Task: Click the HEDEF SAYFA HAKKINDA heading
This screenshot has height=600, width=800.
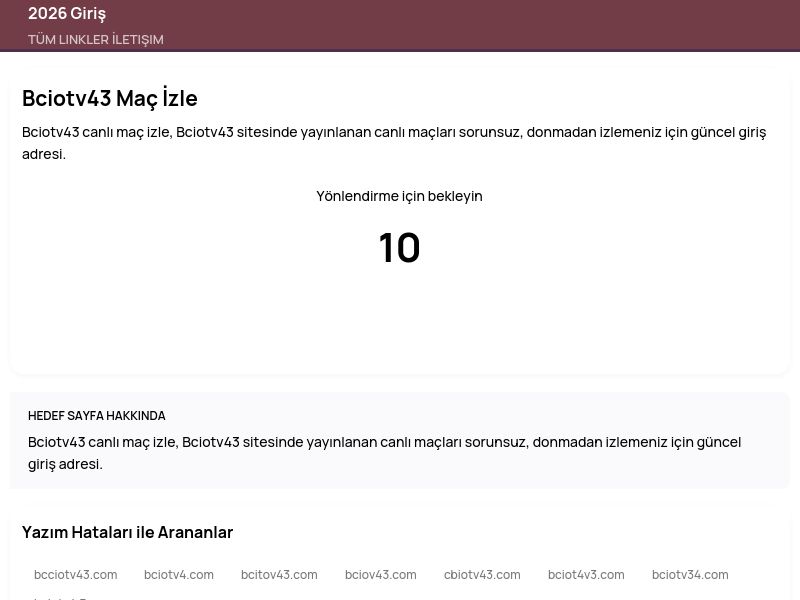Action: [97, 415]
